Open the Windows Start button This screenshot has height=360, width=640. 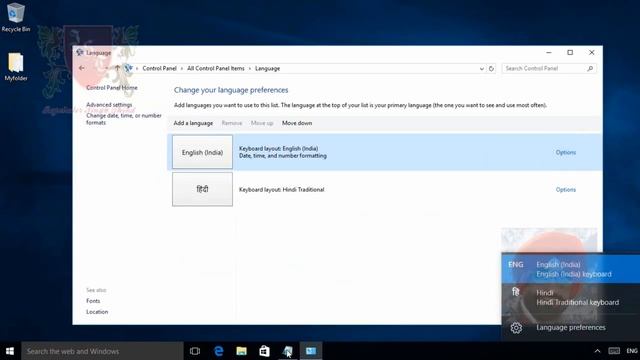[x=10, y=351]
